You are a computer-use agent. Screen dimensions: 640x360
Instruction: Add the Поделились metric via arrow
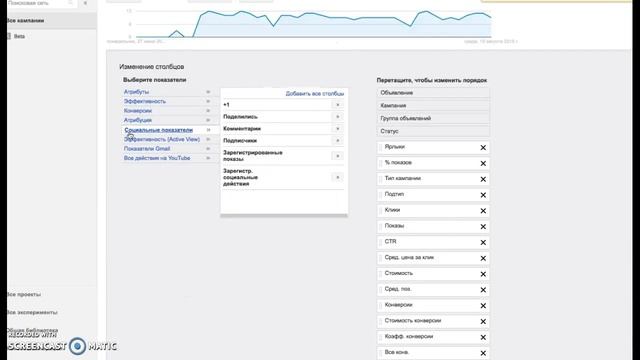(338, 117)
